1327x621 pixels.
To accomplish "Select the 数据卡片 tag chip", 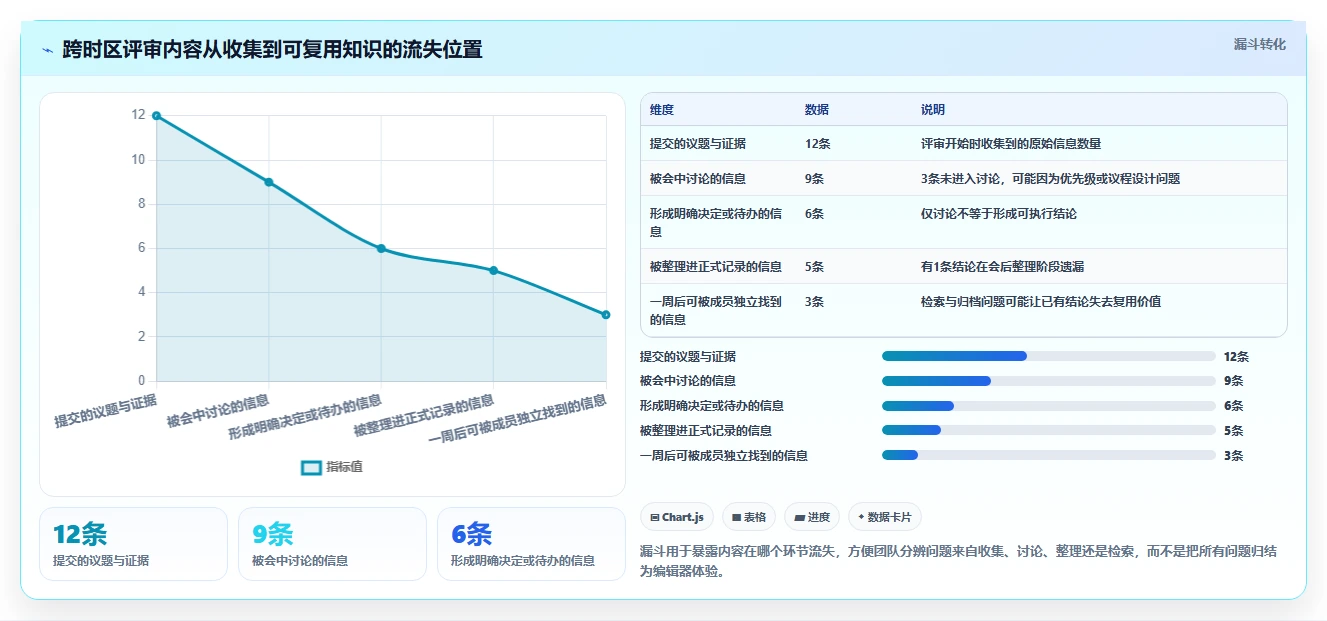I will pos(885,517).
